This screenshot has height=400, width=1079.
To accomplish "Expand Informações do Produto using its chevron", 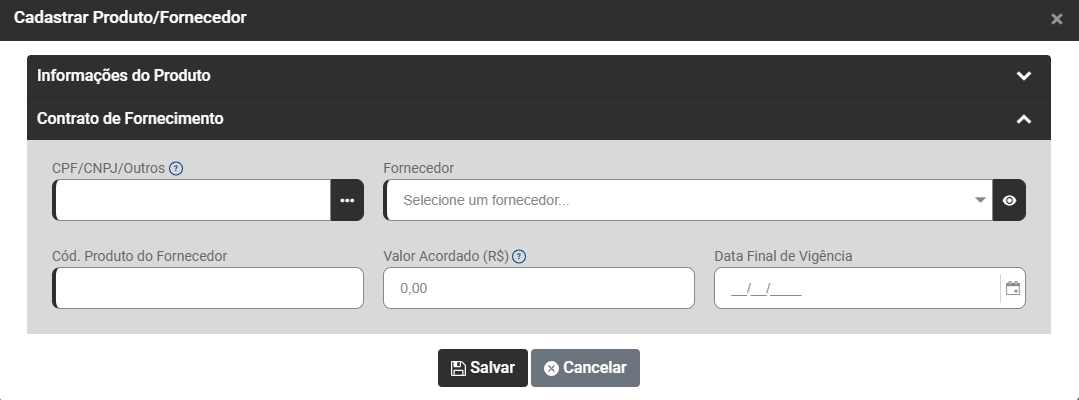I will pos(1023,76).
